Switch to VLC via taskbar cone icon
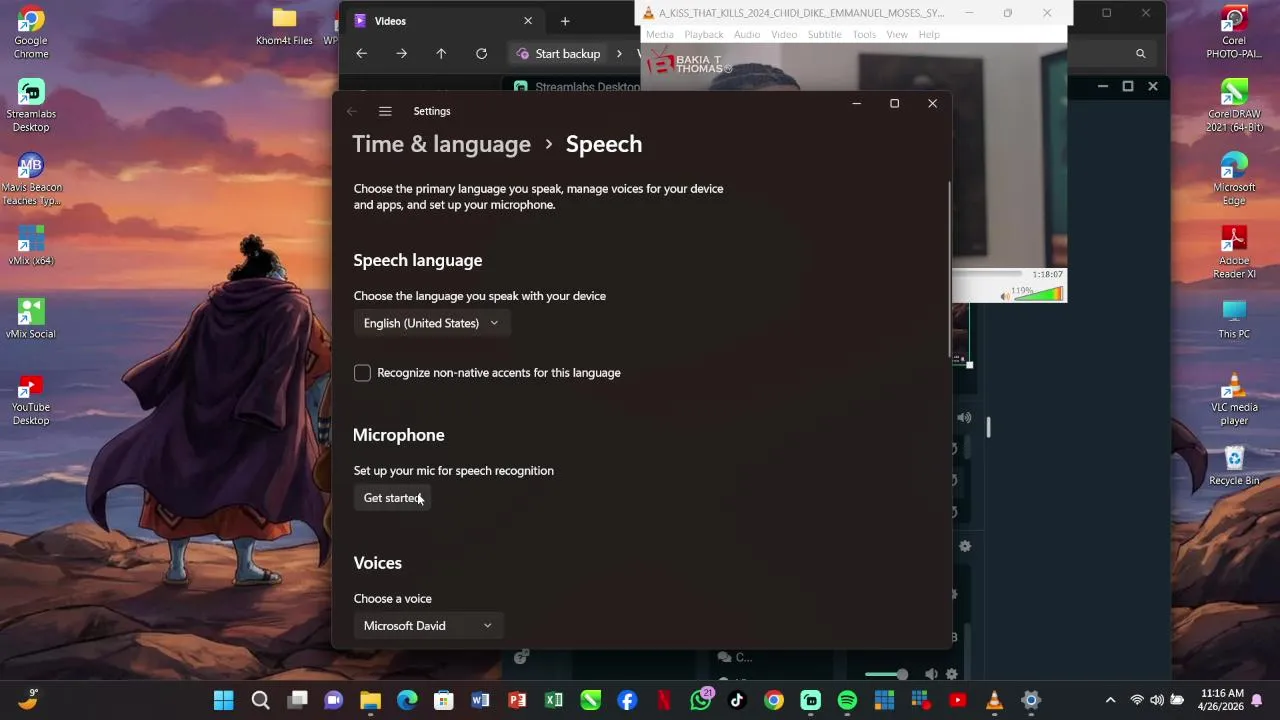This screenshot has height=720, width=1280. 994,700
